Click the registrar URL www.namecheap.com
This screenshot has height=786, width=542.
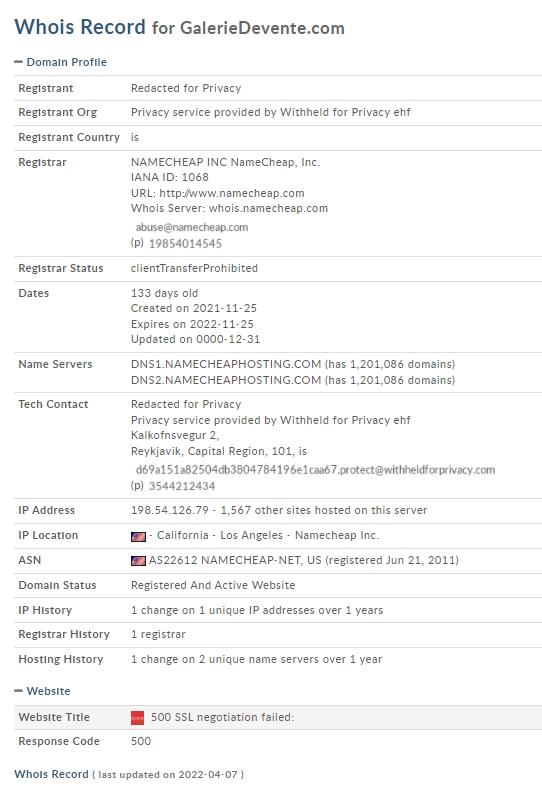232,193
